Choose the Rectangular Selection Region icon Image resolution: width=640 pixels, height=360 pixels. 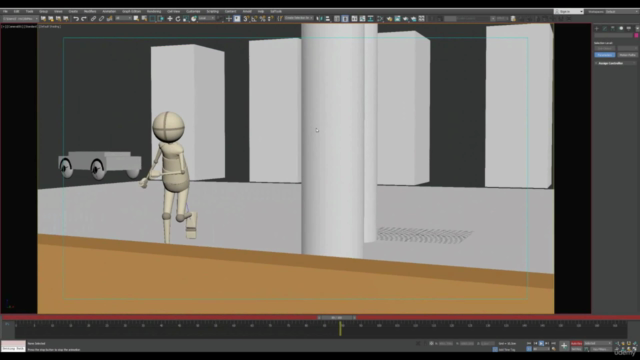(x=152, y=19)
